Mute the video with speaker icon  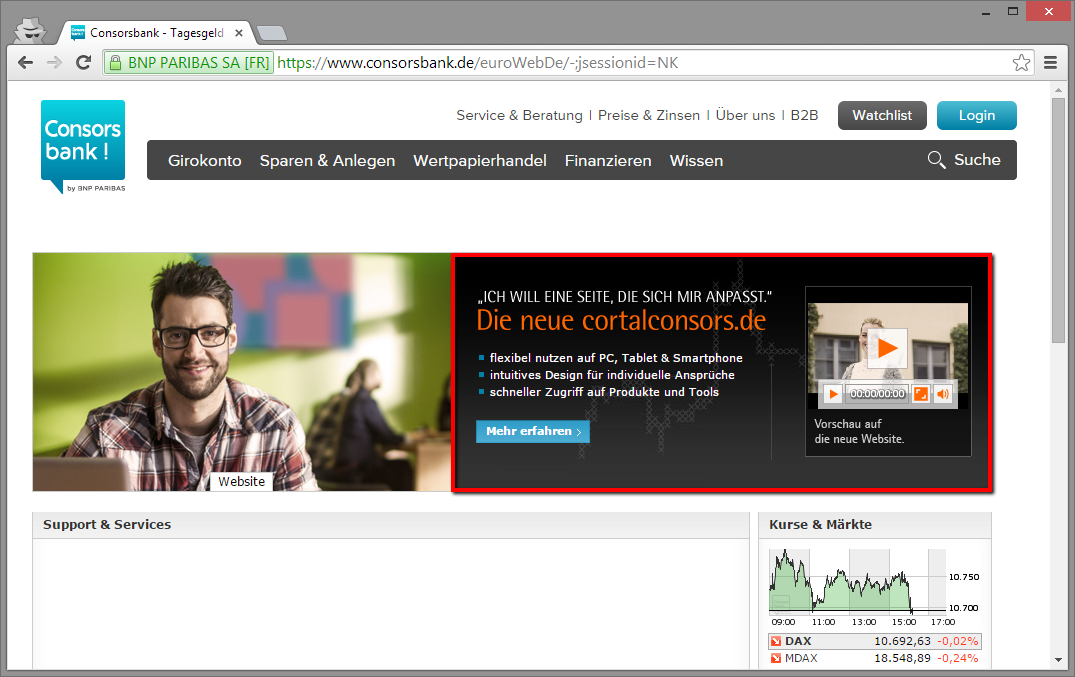point(943,394)
